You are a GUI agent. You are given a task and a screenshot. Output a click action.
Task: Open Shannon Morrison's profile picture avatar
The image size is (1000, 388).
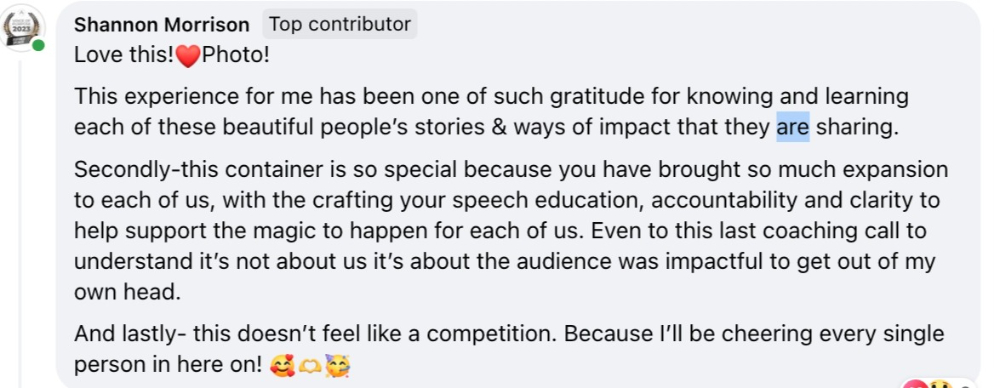(x=24, y=27)
